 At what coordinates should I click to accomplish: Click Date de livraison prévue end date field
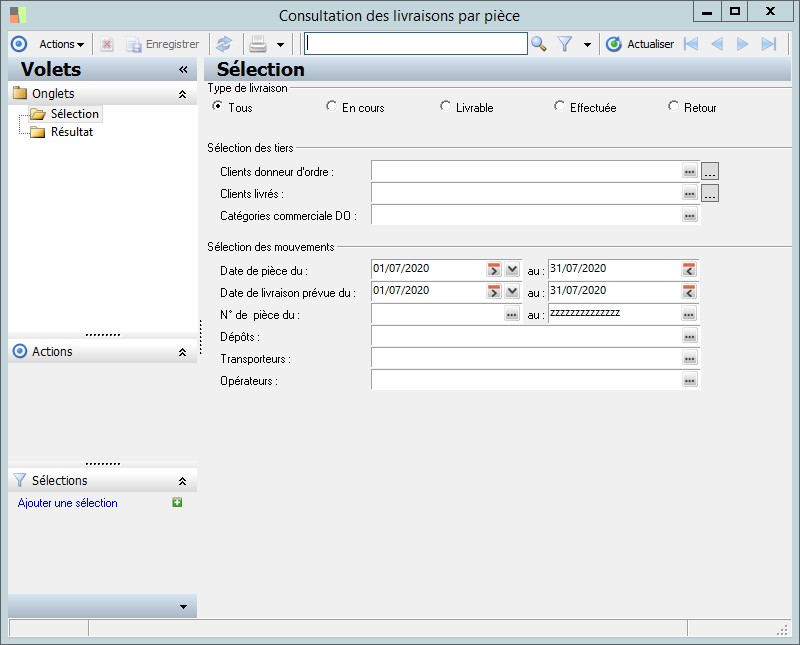coord(614,291)
